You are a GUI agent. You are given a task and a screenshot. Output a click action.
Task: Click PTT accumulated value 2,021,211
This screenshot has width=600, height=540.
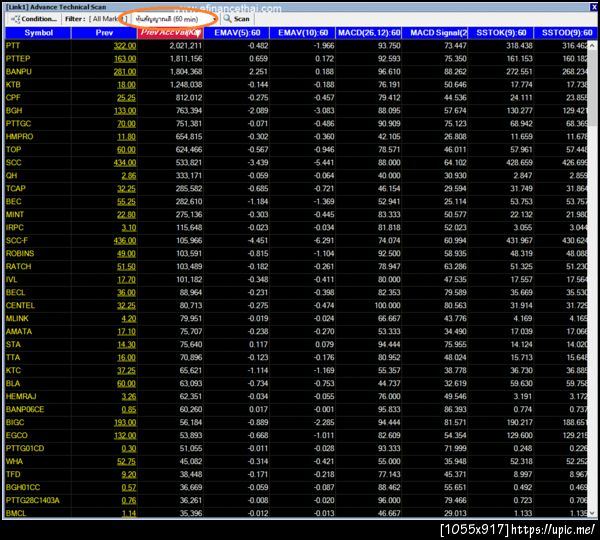coord(186,46)
